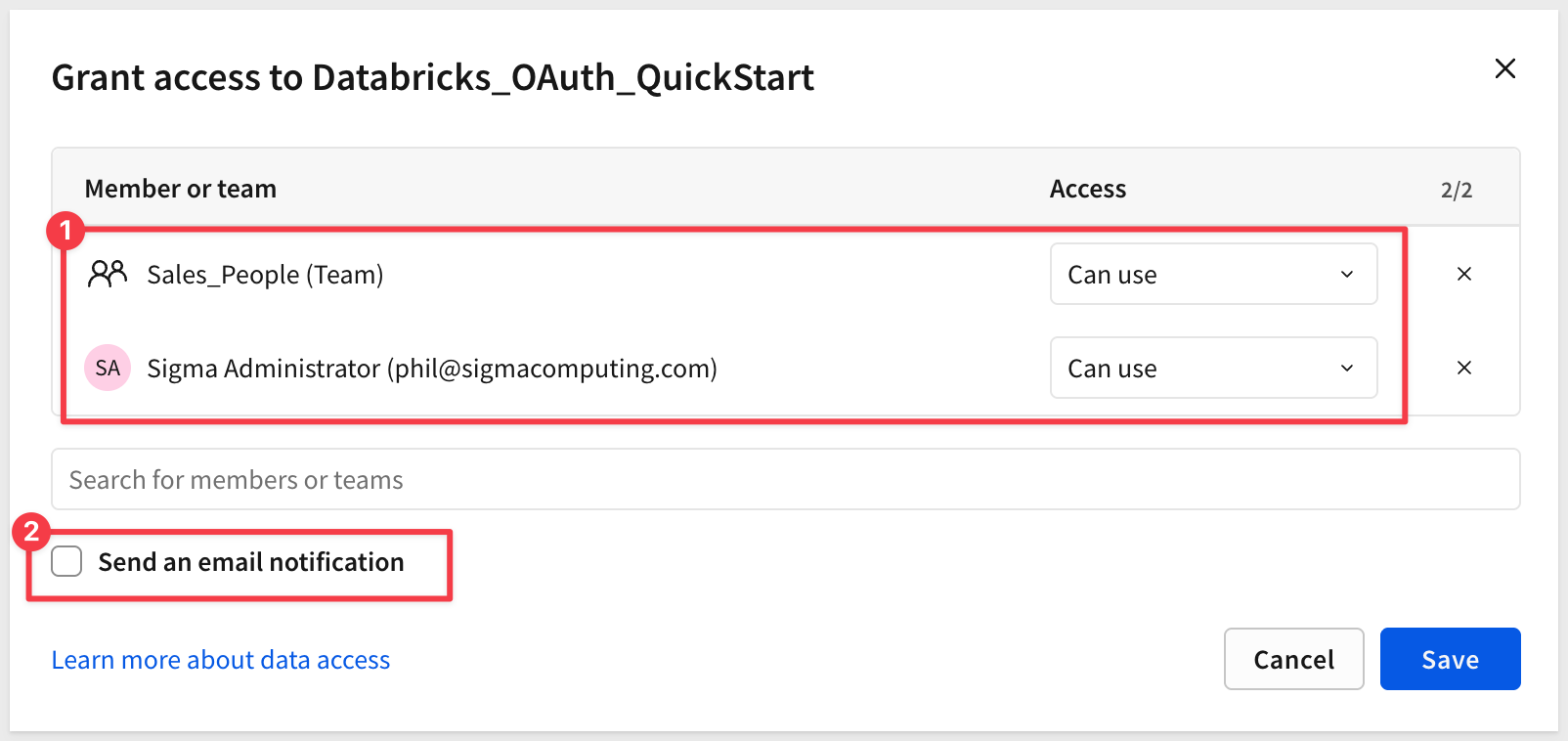Remove Sigma Administrator from access list

pos(1463,368)
